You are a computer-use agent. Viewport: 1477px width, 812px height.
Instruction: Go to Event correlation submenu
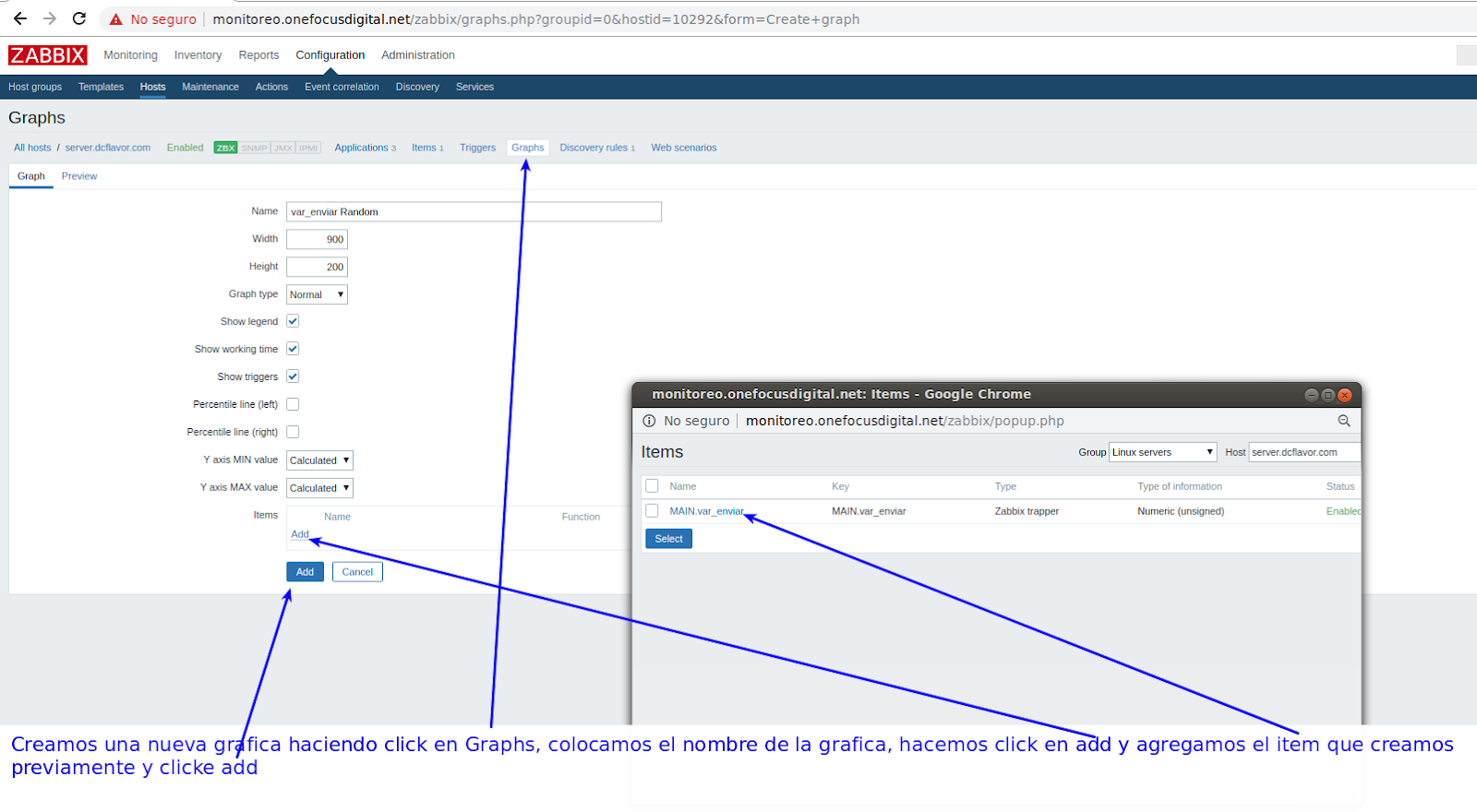(342, 87)
